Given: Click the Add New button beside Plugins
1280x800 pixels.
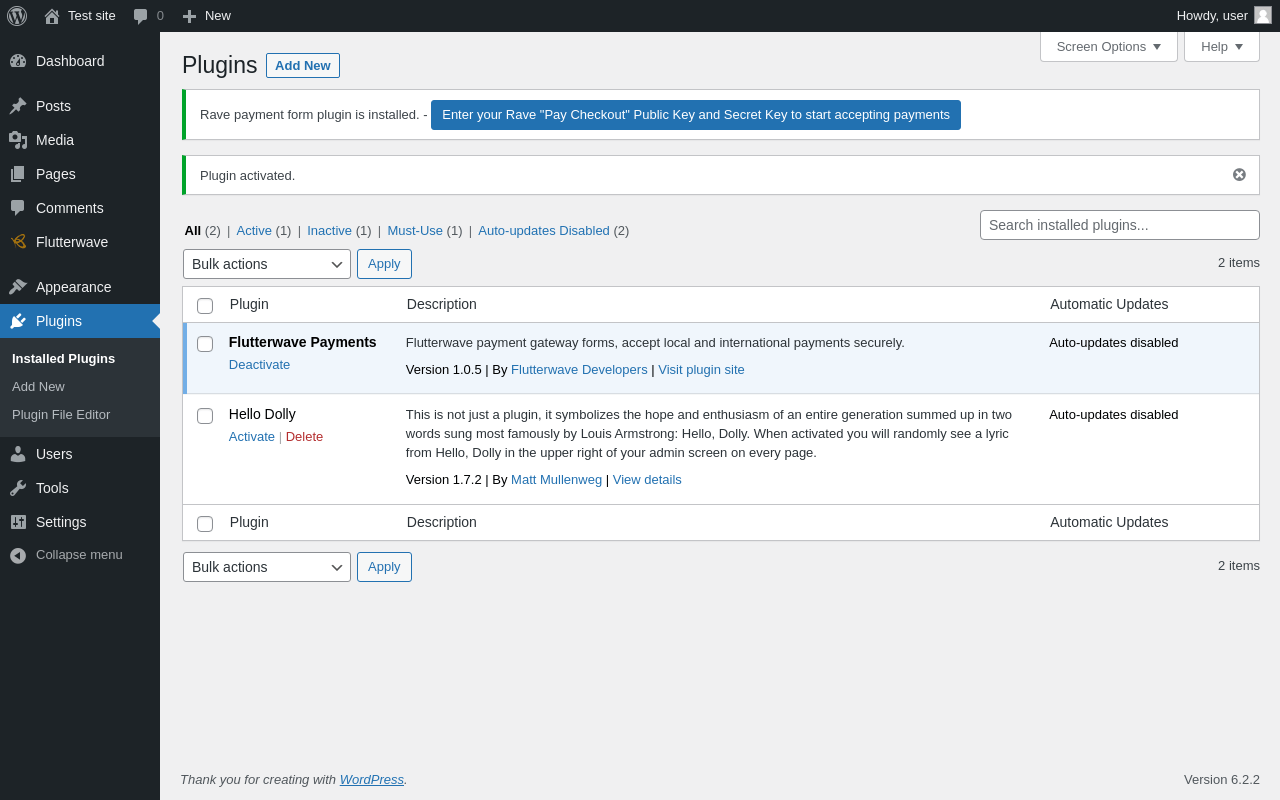Looking at the screenshot, I should pyautogui.click(x=302, y=66).
